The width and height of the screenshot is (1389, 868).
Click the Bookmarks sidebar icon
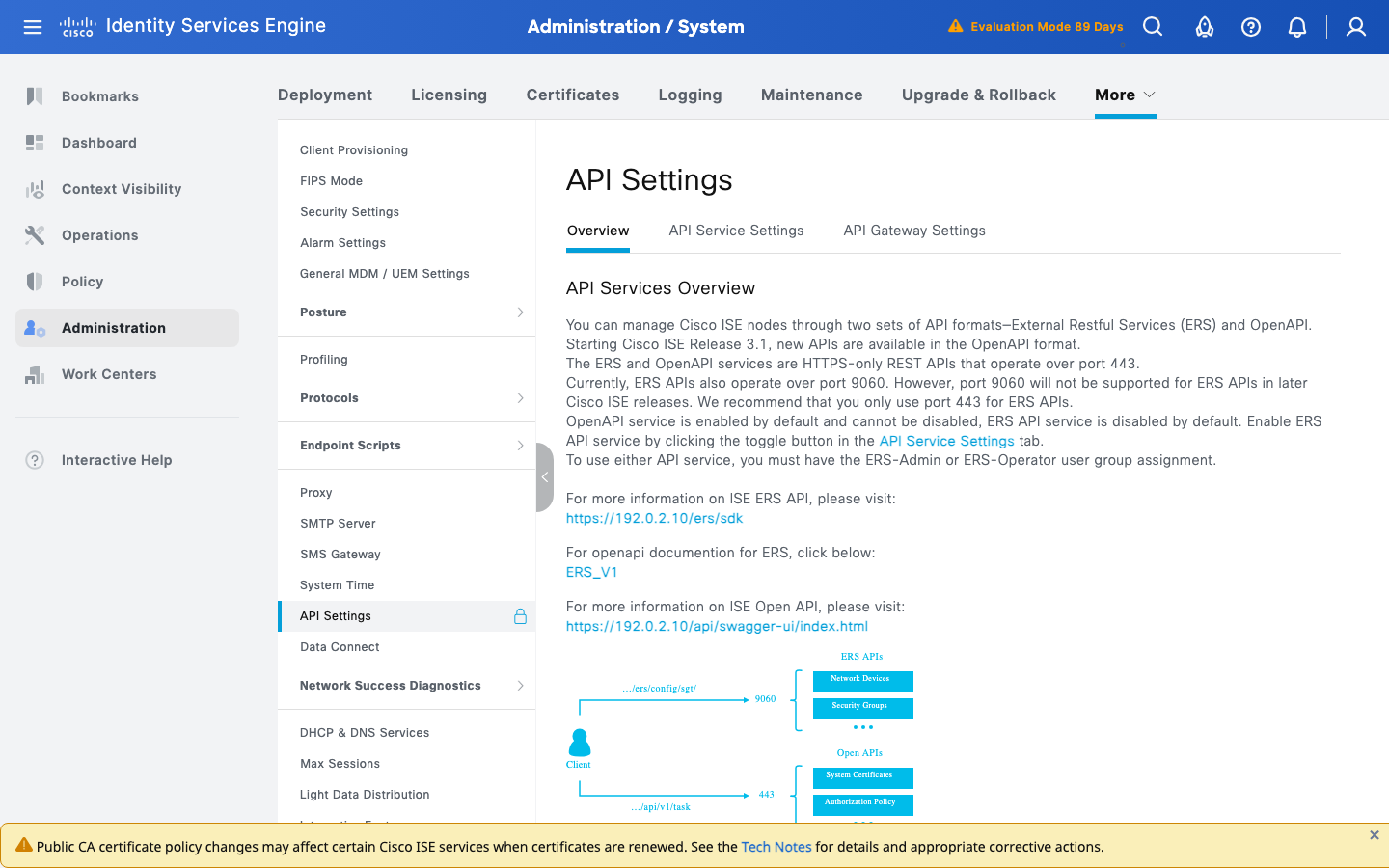coord(35,96)
